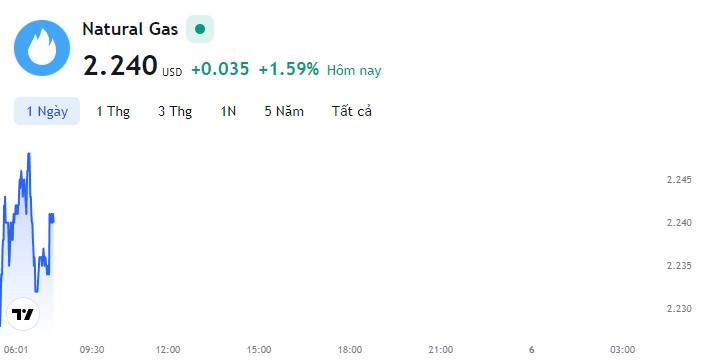Open the Natural Gas symbol title link
The image size is (701, 362).
click(130, 29)
